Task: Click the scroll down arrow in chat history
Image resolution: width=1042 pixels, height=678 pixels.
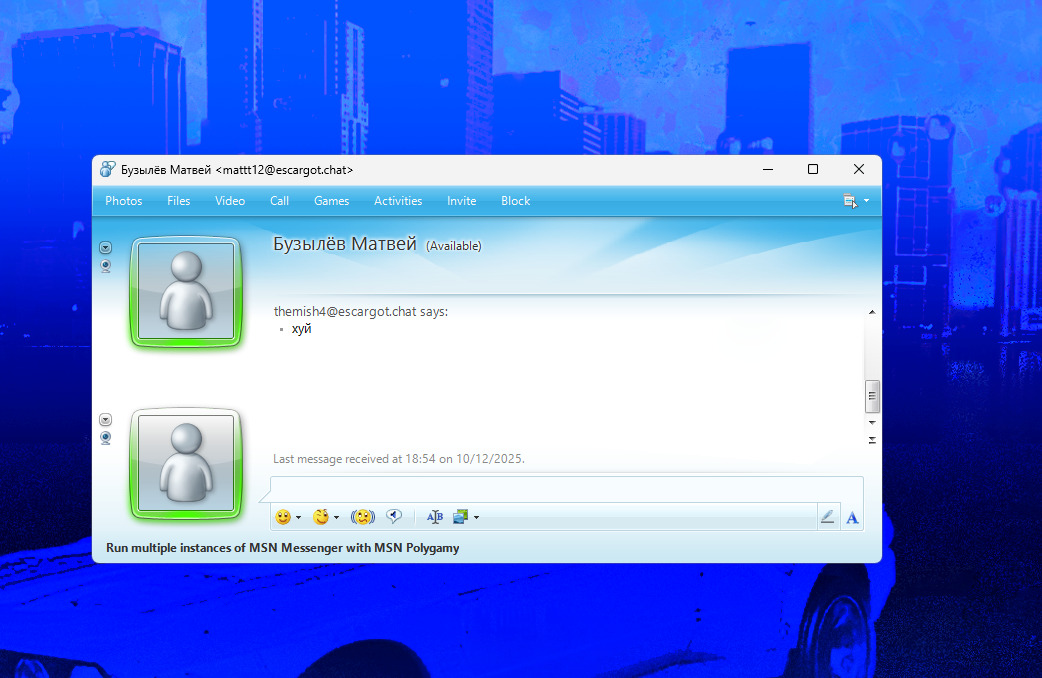Action: [x=872, y=423]
